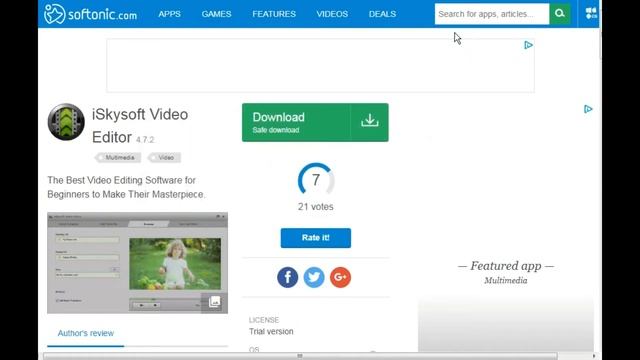Open the VIDEOS menu
The image size is (640, 360).
pyautogui.click(x=332, y=14)
